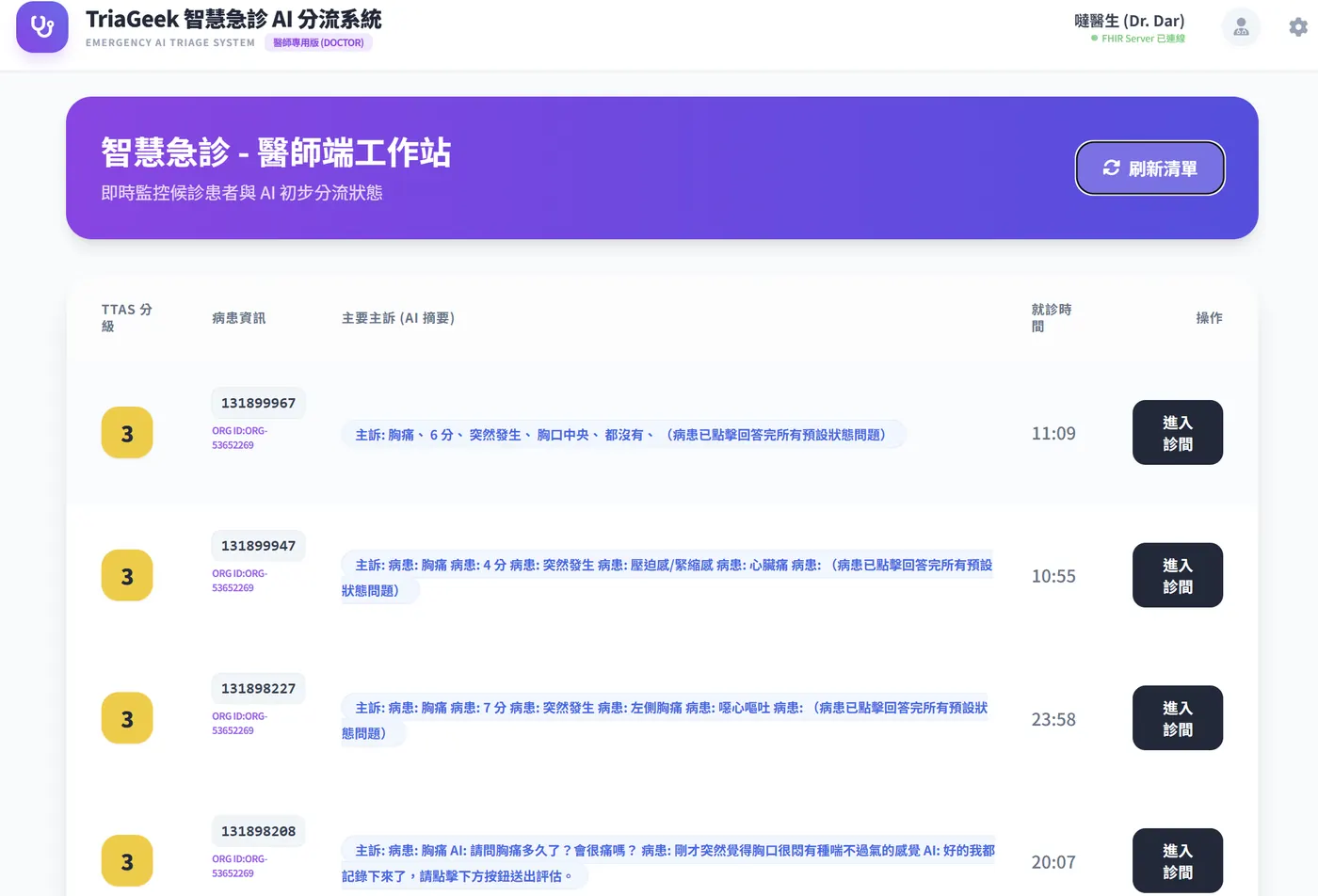
Task: Click the 智慧急診 - 醫師端工作站 banner heading
Action: [276, 152]
